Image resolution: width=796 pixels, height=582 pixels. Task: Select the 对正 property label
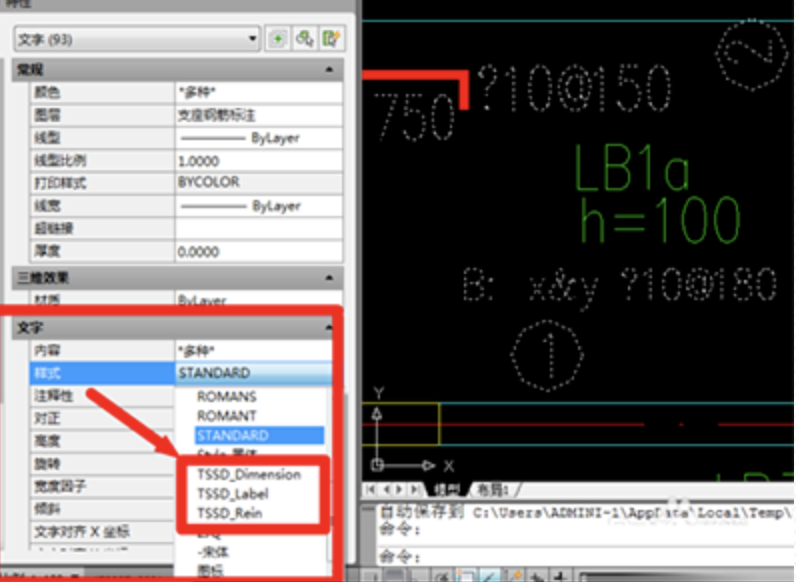pos(47,418)
